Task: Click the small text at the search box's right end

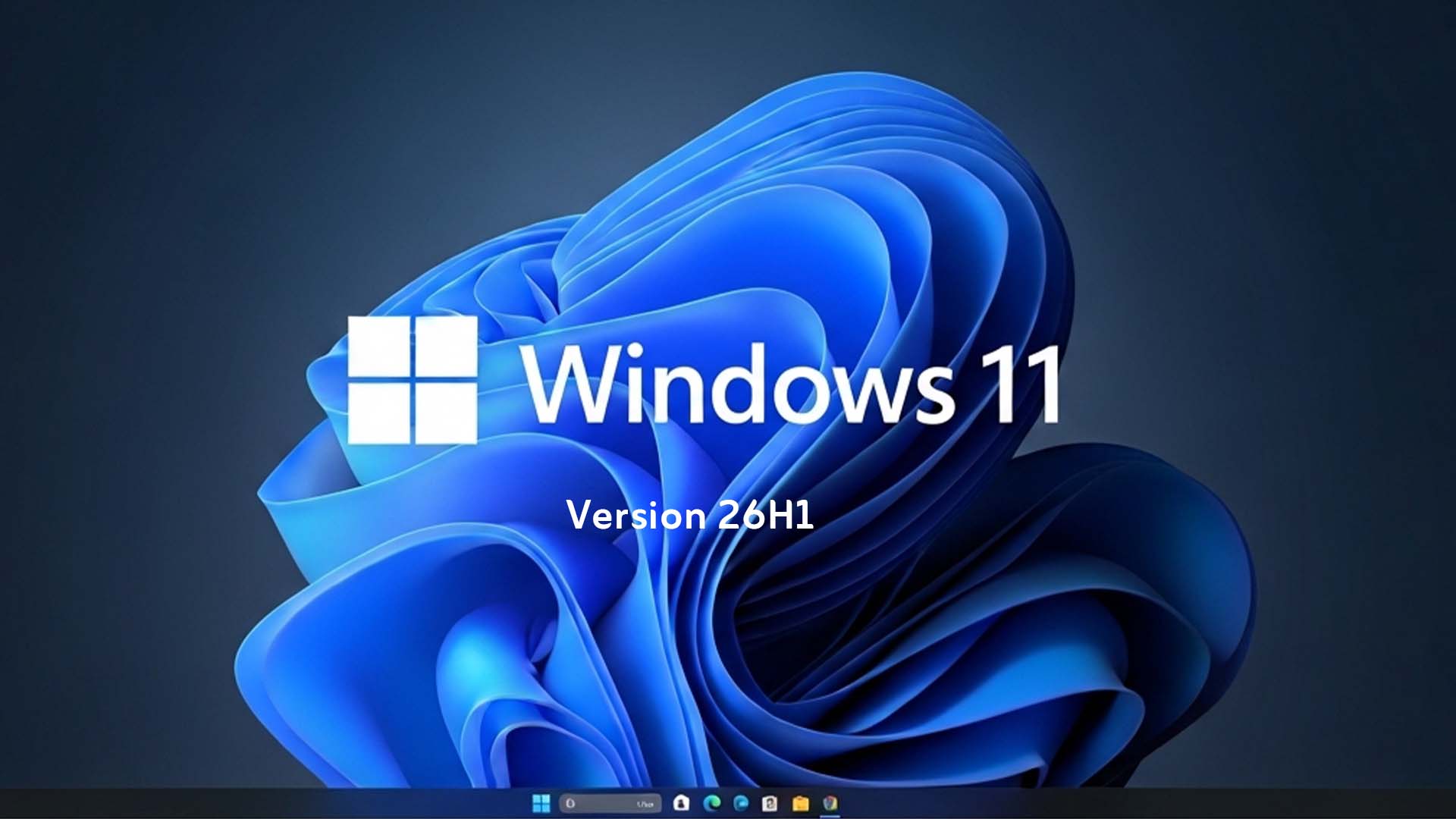Action: [x=645, y=804]
